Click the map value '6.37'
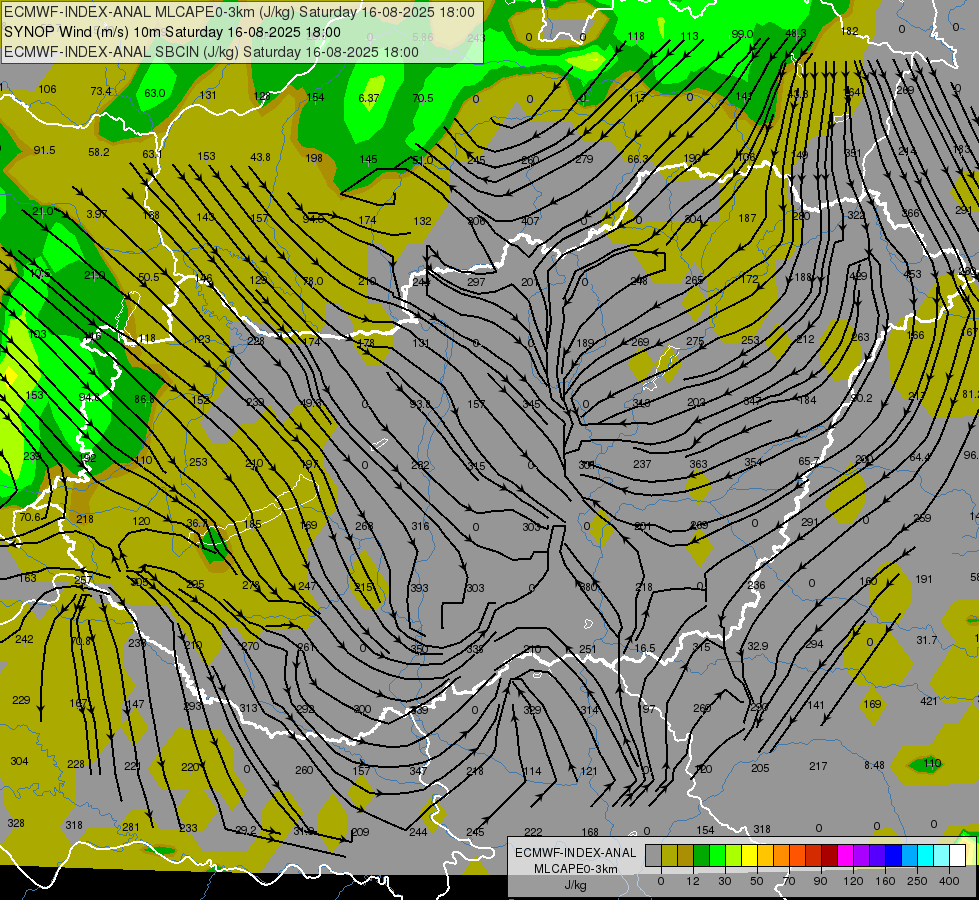979x900 pixels. 368,98
